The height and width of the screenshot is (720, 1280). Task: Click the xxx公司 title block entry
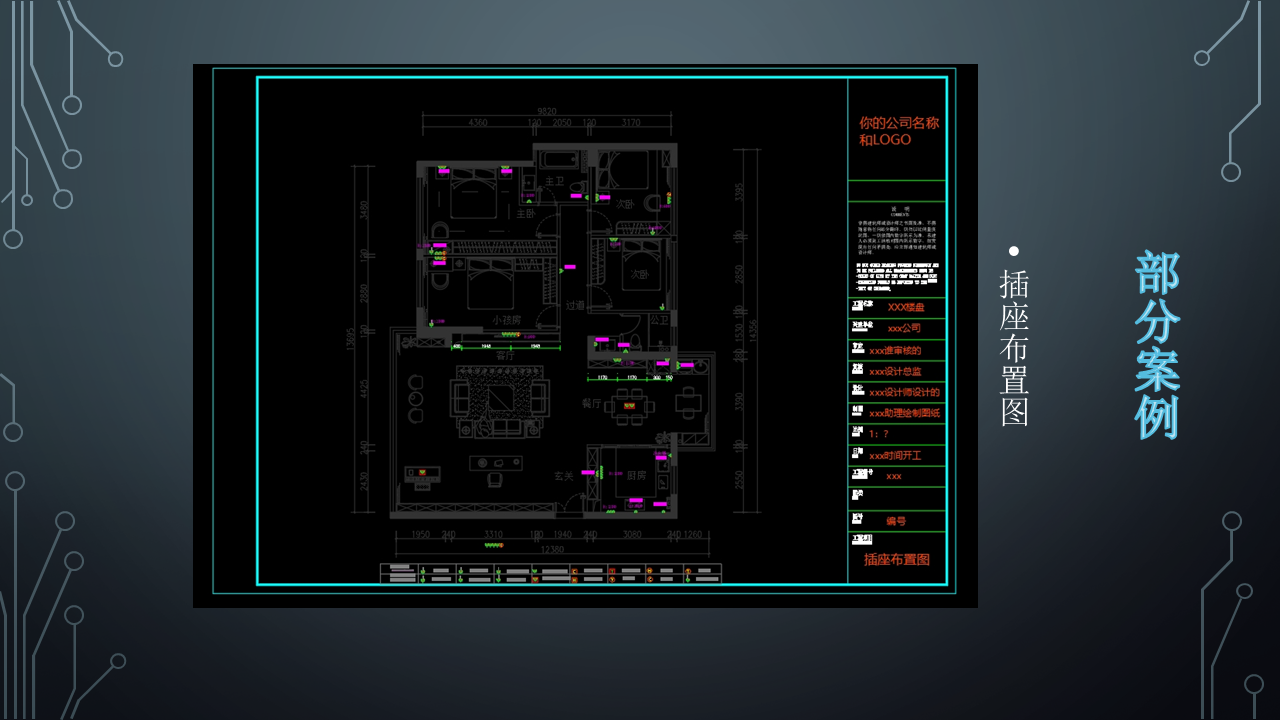pyautogui.click(x=904, y=328)
